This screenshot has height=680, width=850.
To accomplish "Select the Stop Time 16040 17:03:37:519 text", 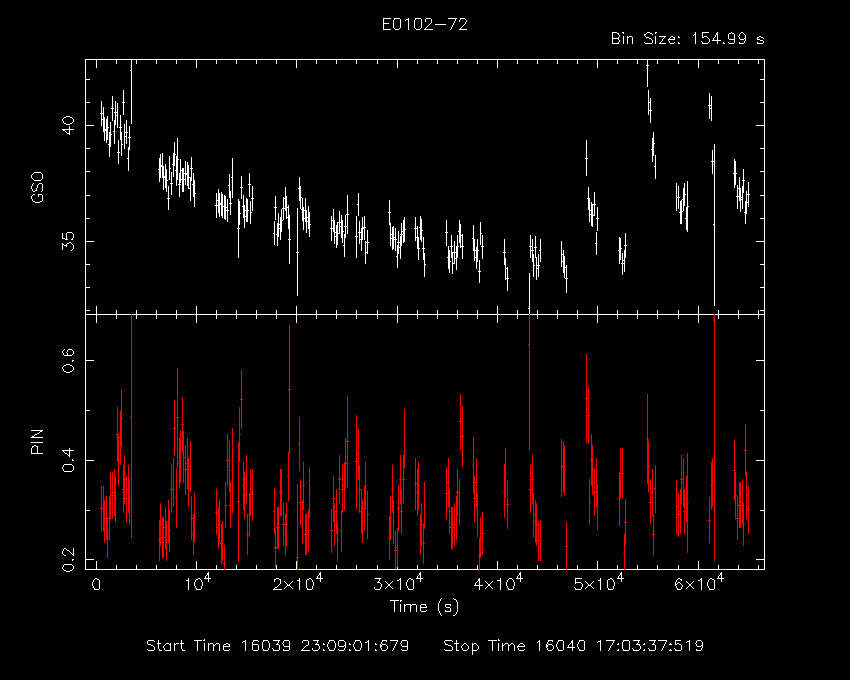I will [574, 646].
